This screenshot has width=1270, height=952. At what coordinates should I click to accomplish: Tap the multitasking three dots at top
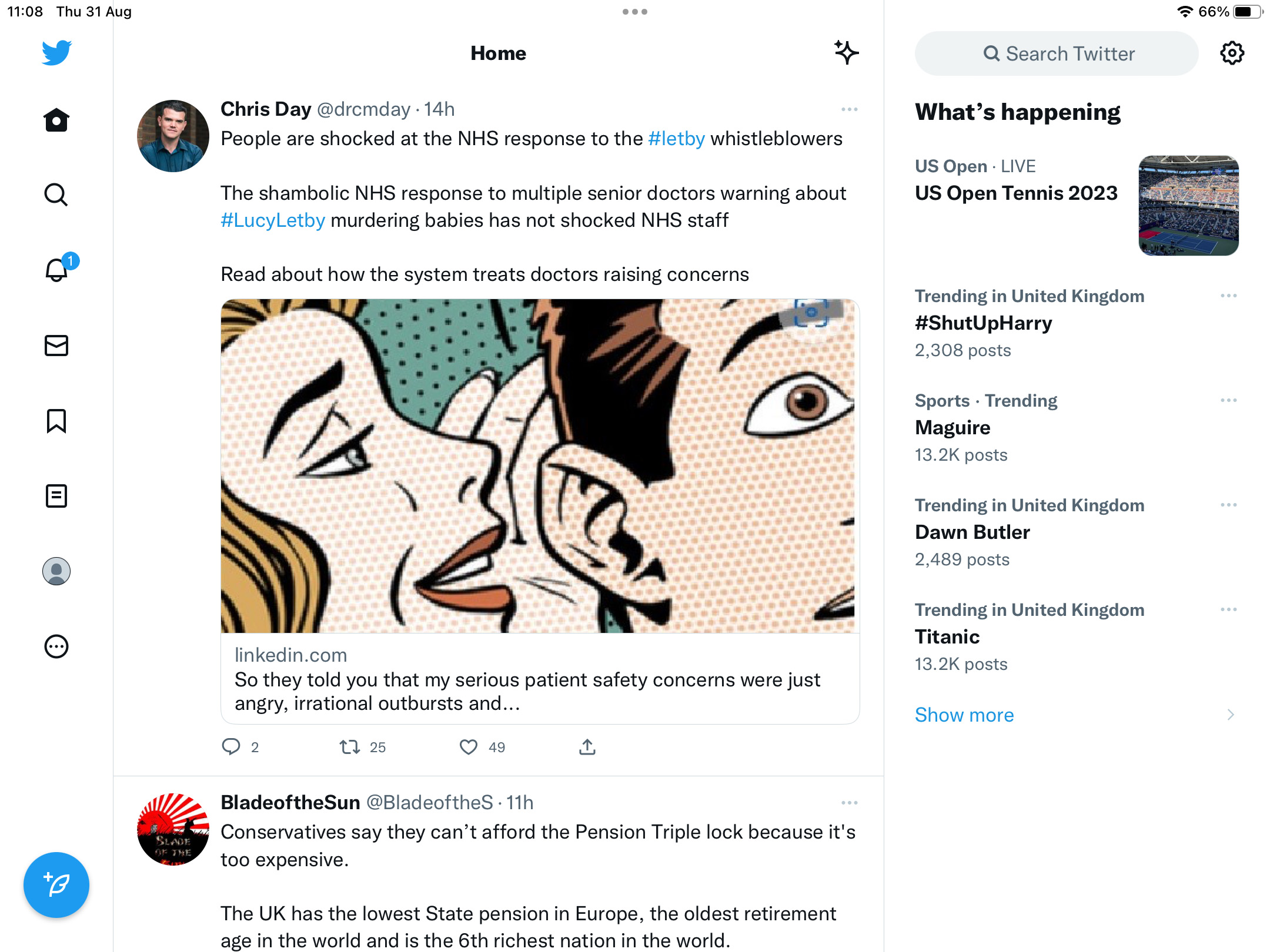[x=635, y=12]
